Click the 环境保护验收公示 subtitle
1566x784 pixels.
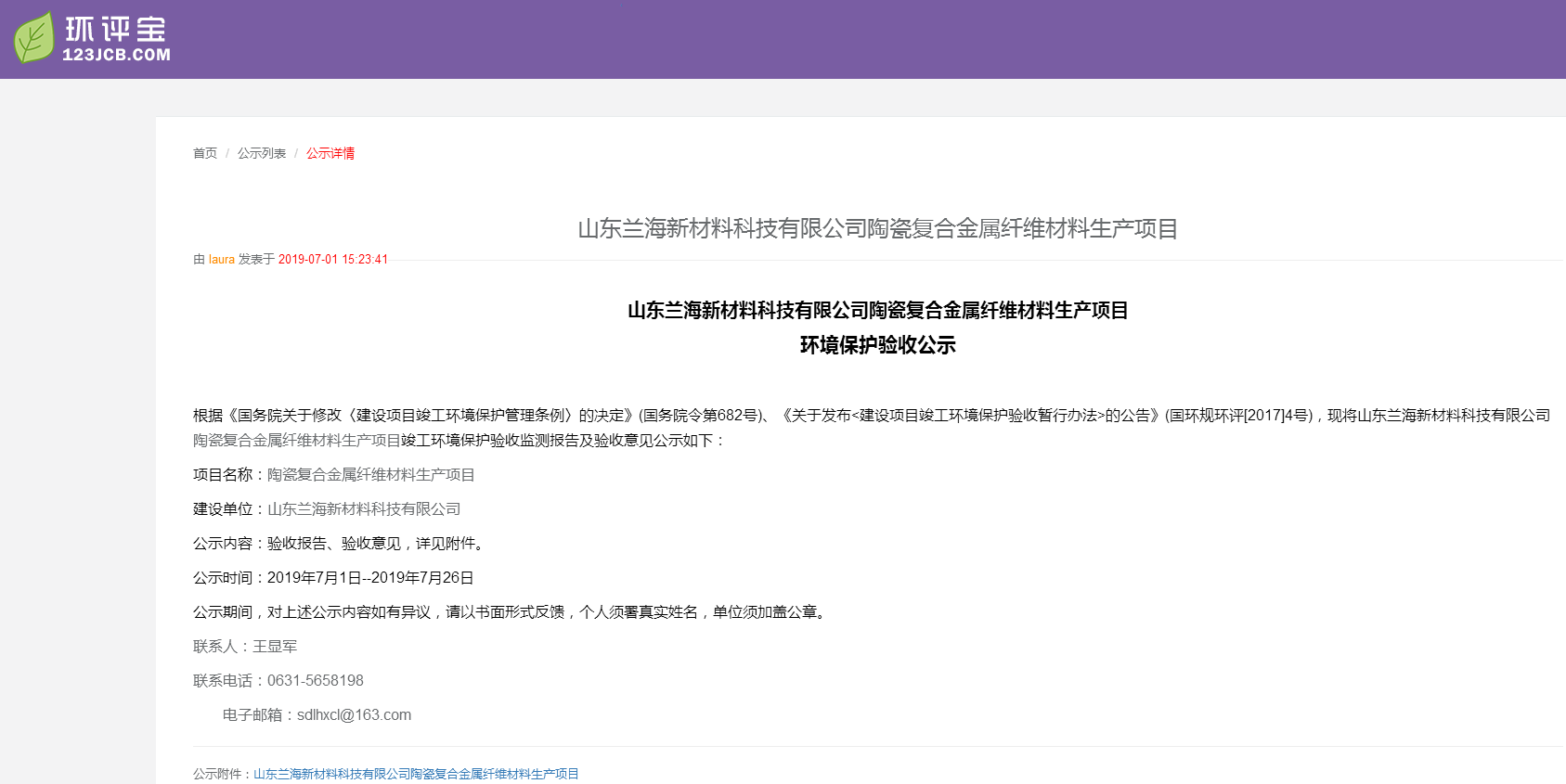877,345
